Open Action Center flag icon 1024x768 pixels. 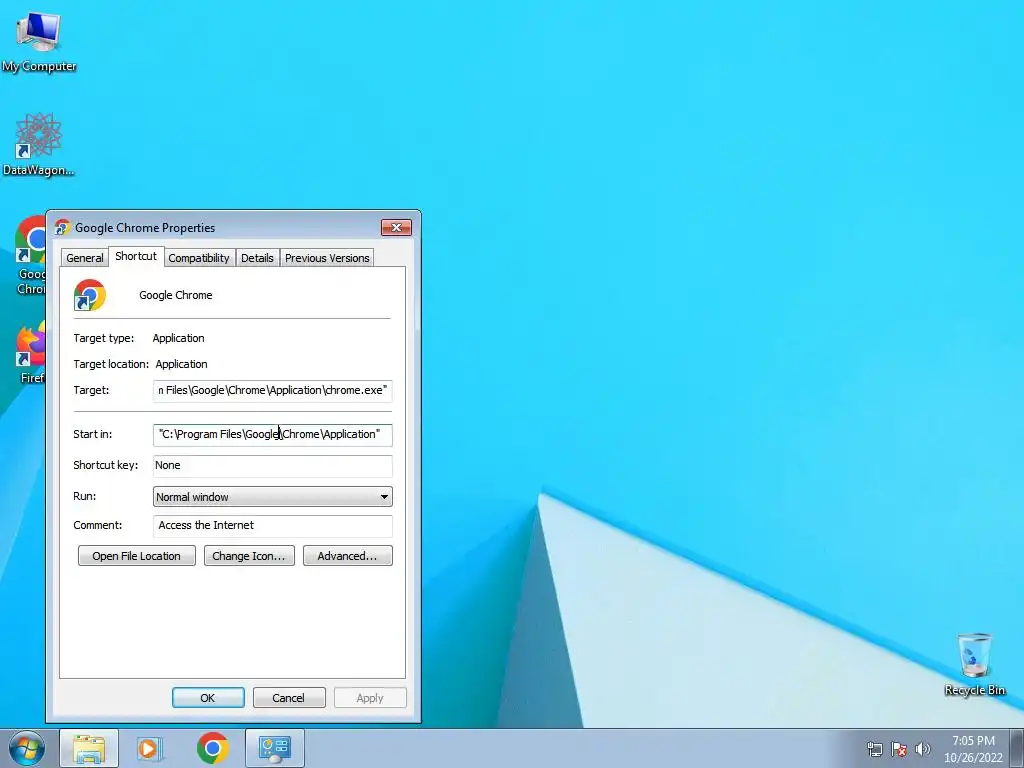[x=899, y=749]
